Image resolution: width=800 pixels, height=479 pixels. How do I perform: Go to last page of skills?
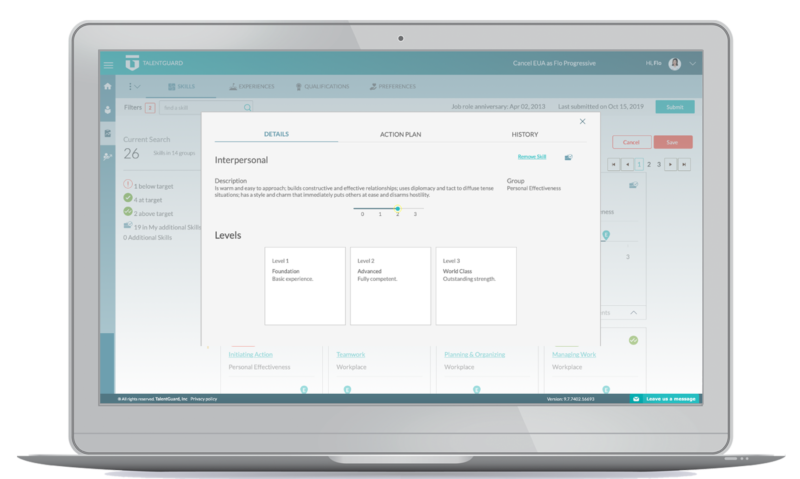[x=684, y=164]
